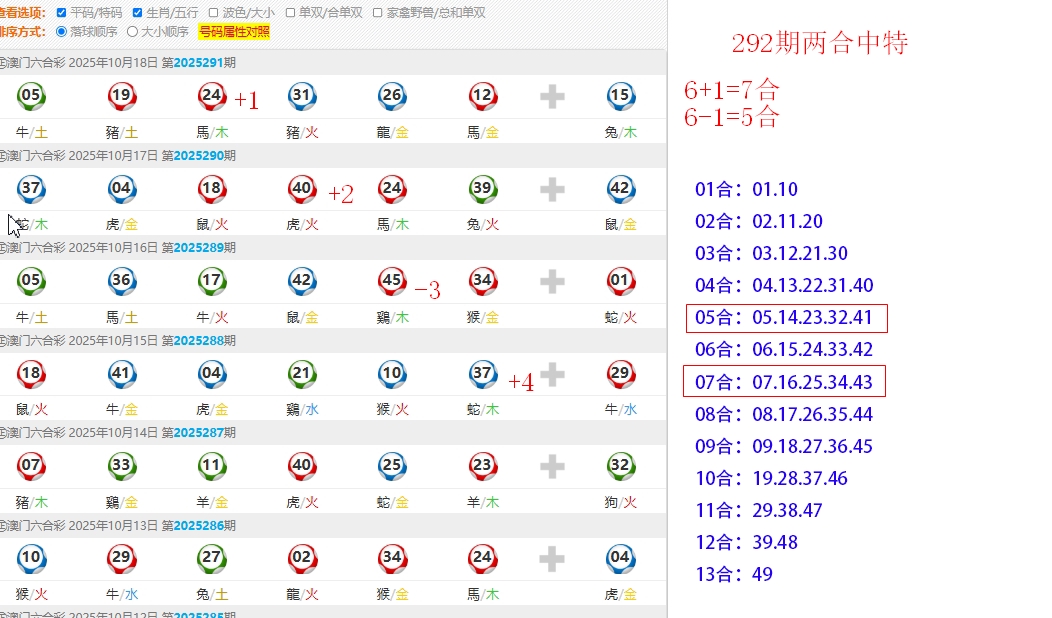The height and width of the screenshot is (618, 1052).
Task: Click ball 45 in draw 2025289
Action: pos(392,281)
